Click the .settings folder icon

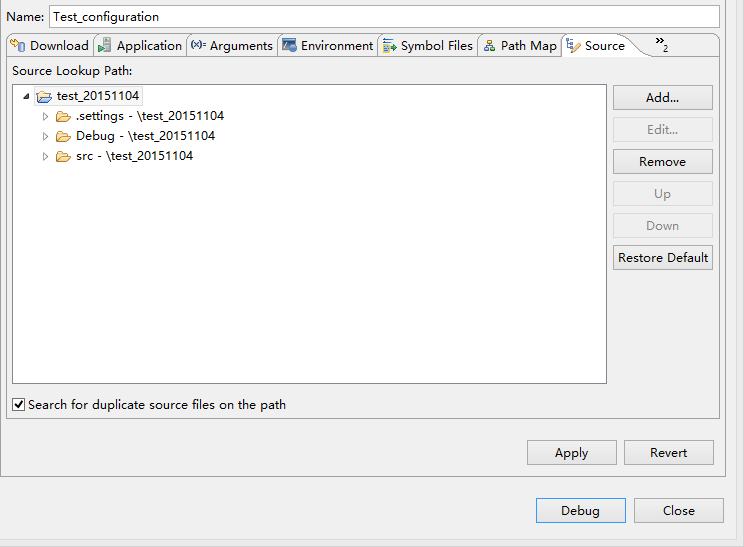63,116
